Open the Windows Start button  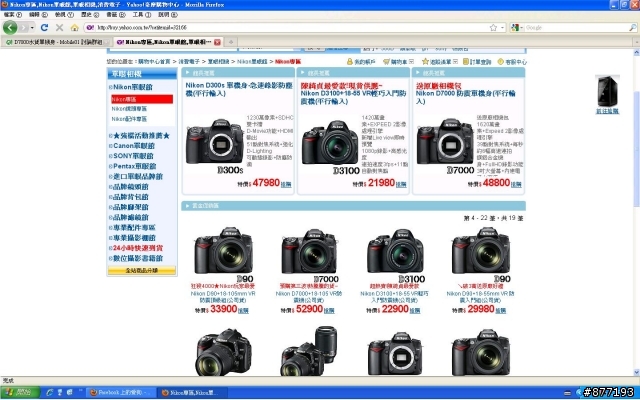[x=19, y=393]
